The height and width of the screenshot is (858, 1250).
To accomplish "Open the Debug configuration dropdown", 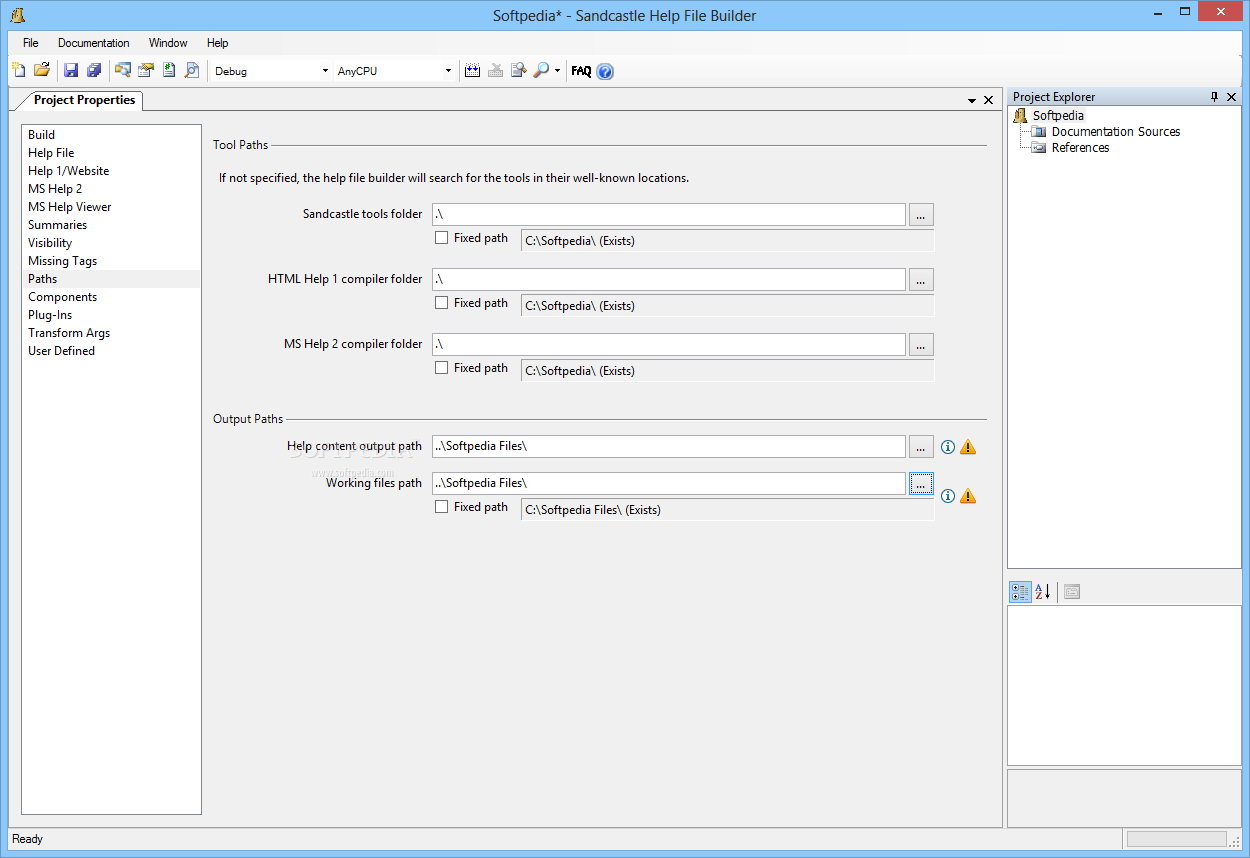I will point(325,71).
